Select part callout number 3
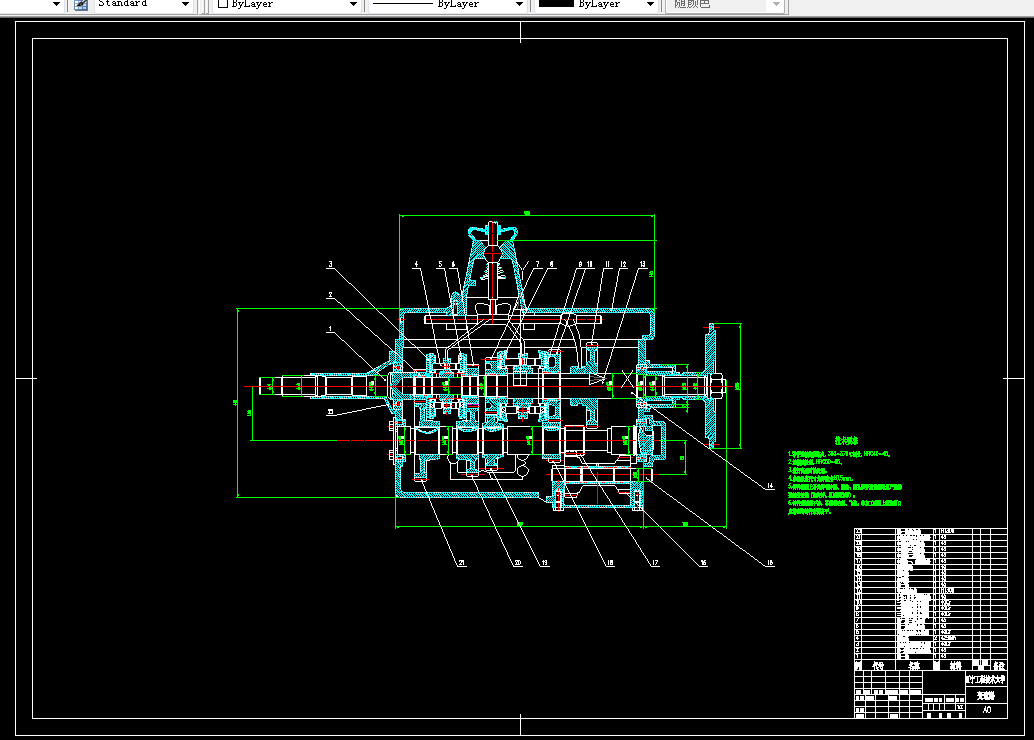The width and height of the screenshot is (1034, 740). (x=330, y=264)
